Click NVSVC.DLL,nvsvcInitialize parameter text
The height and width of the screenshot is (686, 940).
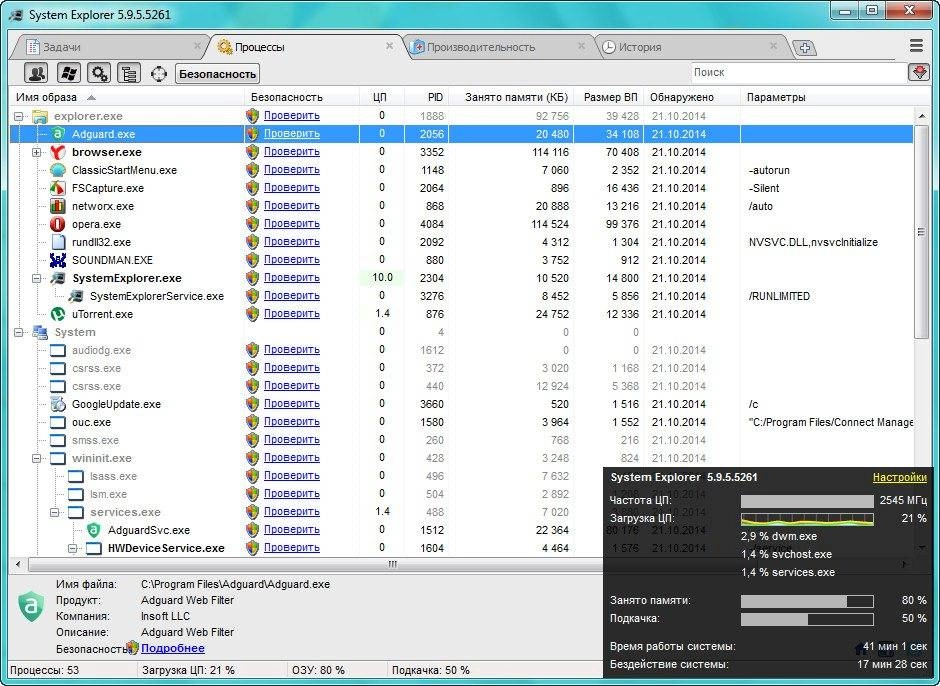pyautogui.click(x=813, y=242)
